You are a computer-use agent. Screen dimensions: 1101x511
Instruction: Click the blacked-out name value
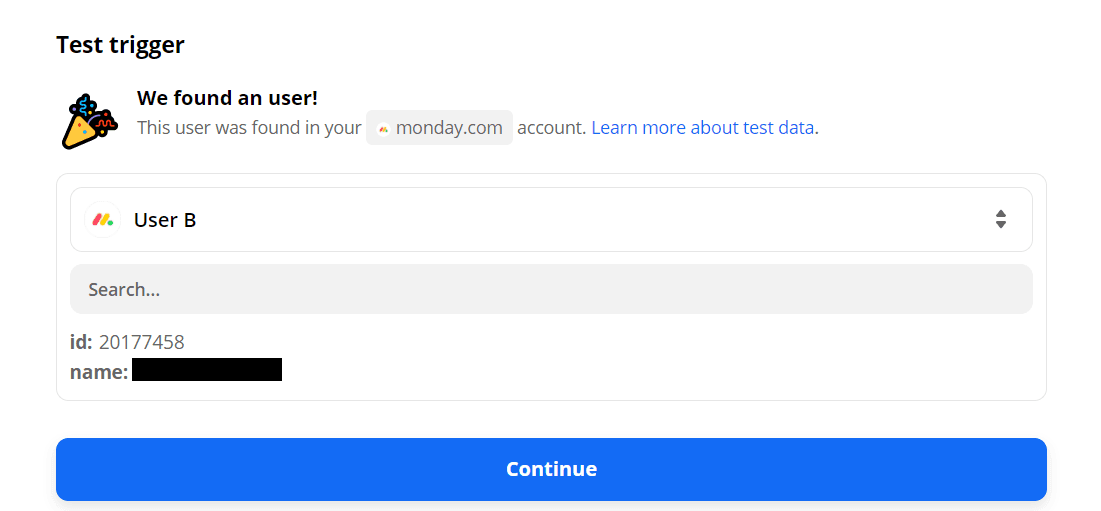coord(207,370)
